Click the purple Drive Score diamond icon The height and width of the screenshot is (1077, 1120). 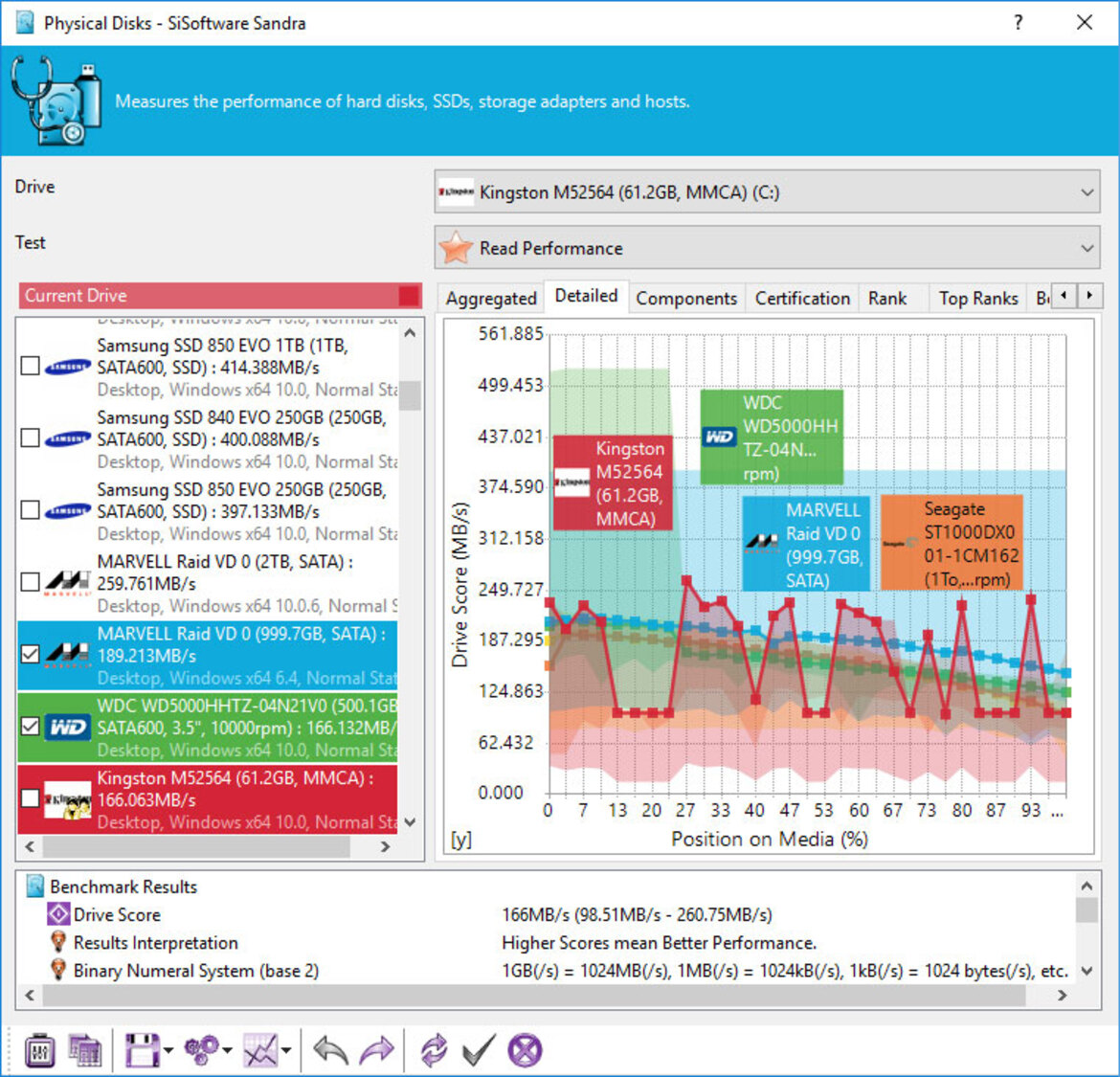(58, 914)
